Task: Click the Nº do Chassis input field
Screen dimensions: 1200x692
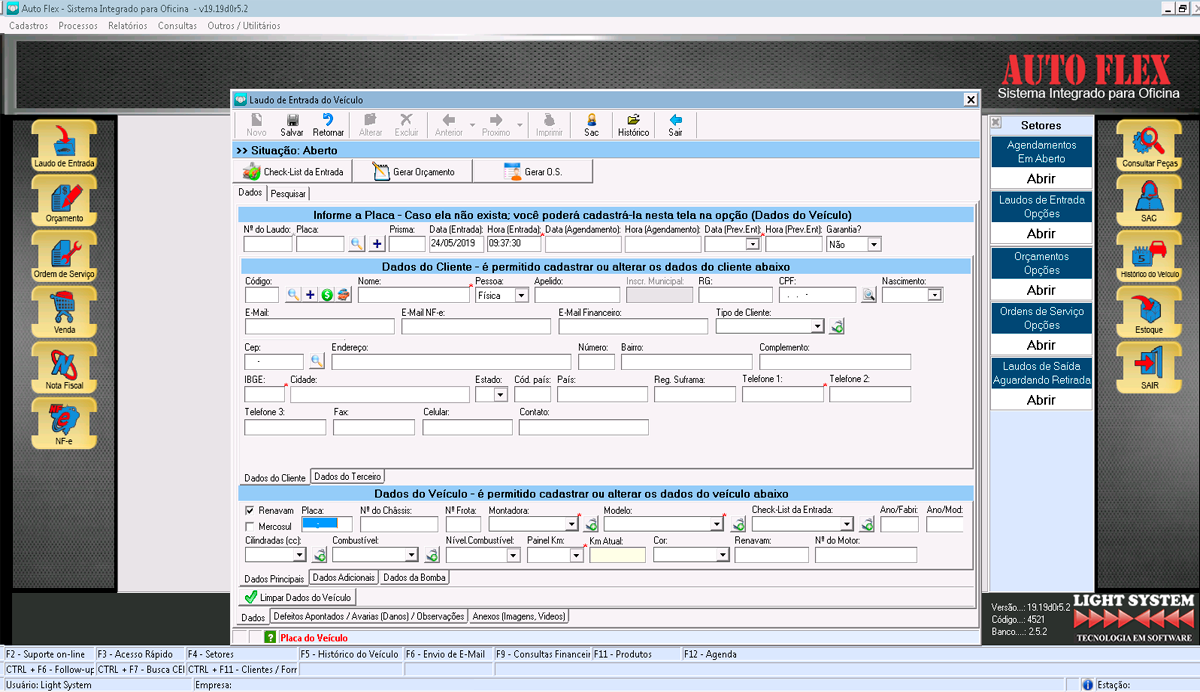Action: (x=399, y=524)
